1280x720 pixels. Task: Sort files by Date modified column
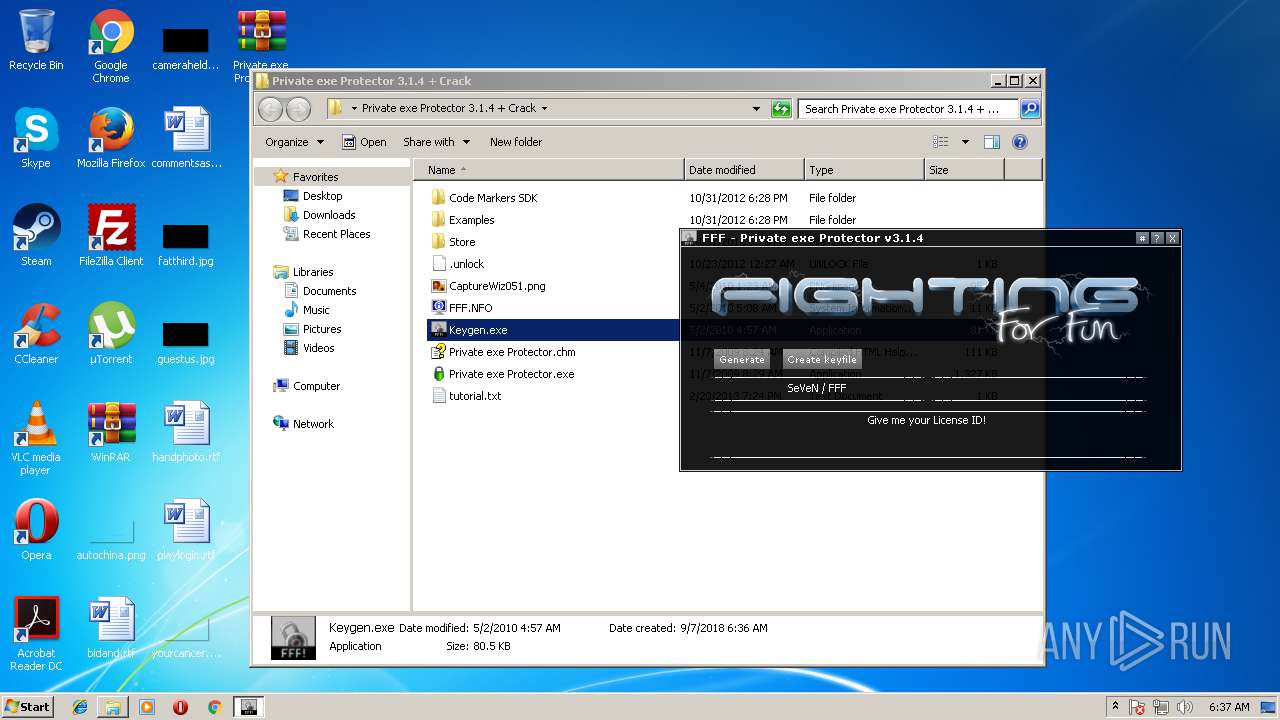click(x=744, y=170)
